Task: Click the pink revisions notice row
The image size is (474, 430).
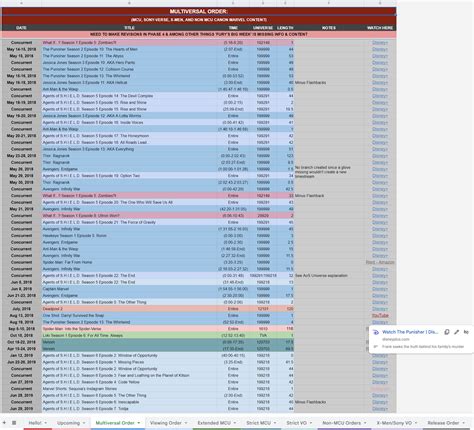Action: [199, 34]
